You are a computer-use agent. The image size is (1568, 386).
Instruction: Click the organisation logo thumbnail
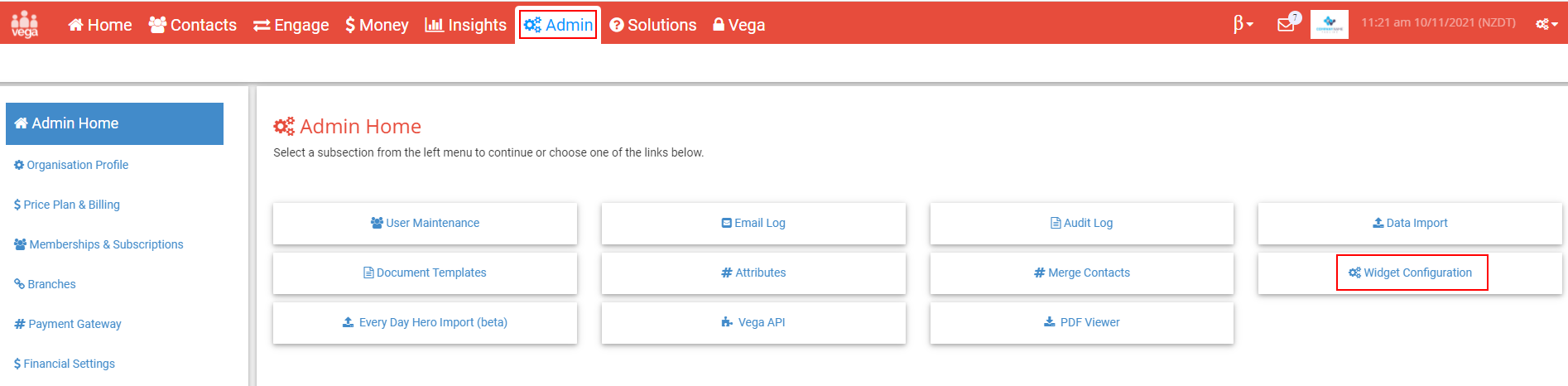point(1330,24)
